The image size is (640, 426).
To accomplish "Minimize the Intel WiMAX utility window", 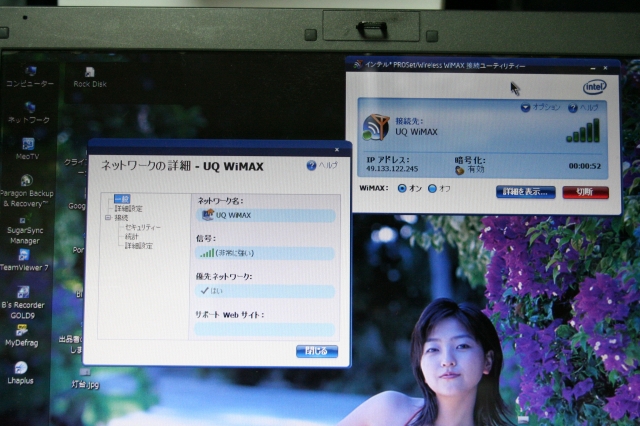I will [x=593, y=69].
